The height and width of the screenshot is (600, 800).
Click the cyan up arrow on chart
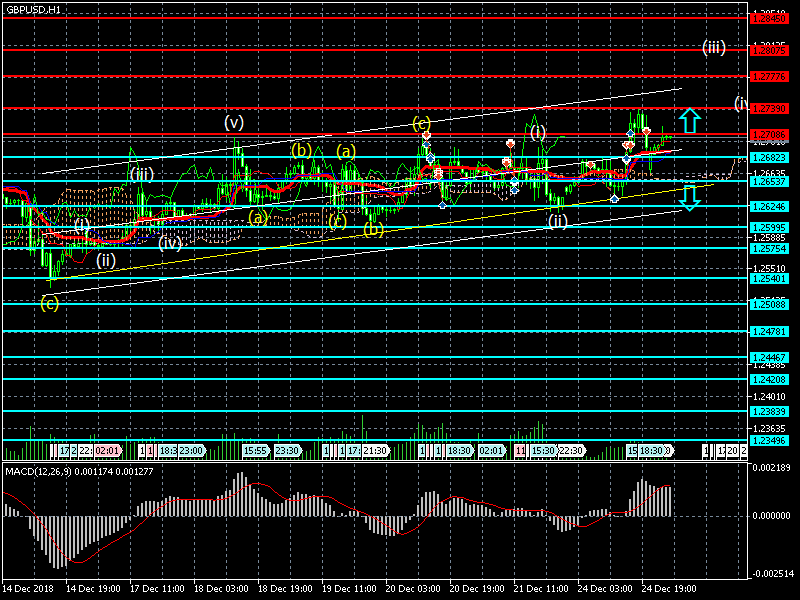689,121
